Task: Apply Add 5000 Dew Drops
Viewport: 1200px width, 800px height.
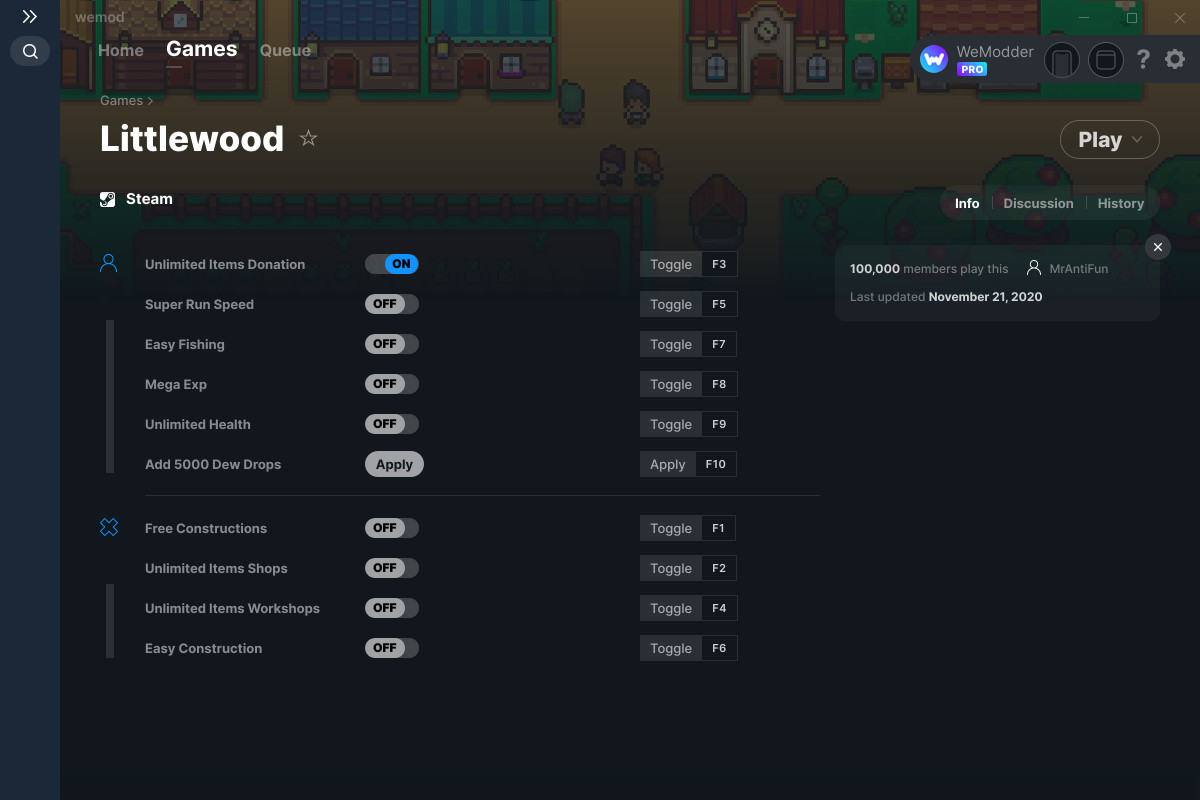Action: click(394, 464)
